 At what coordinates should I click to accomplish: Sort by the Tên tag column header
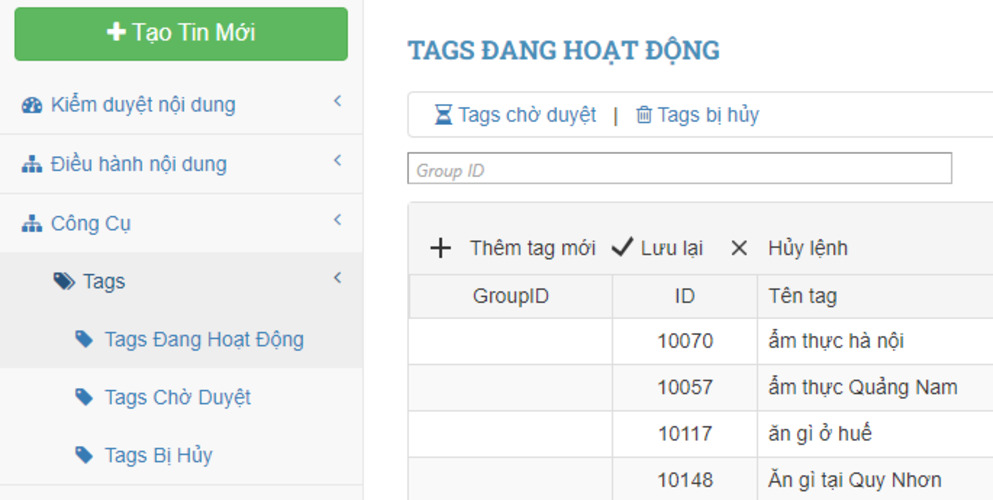pos(803,296)
